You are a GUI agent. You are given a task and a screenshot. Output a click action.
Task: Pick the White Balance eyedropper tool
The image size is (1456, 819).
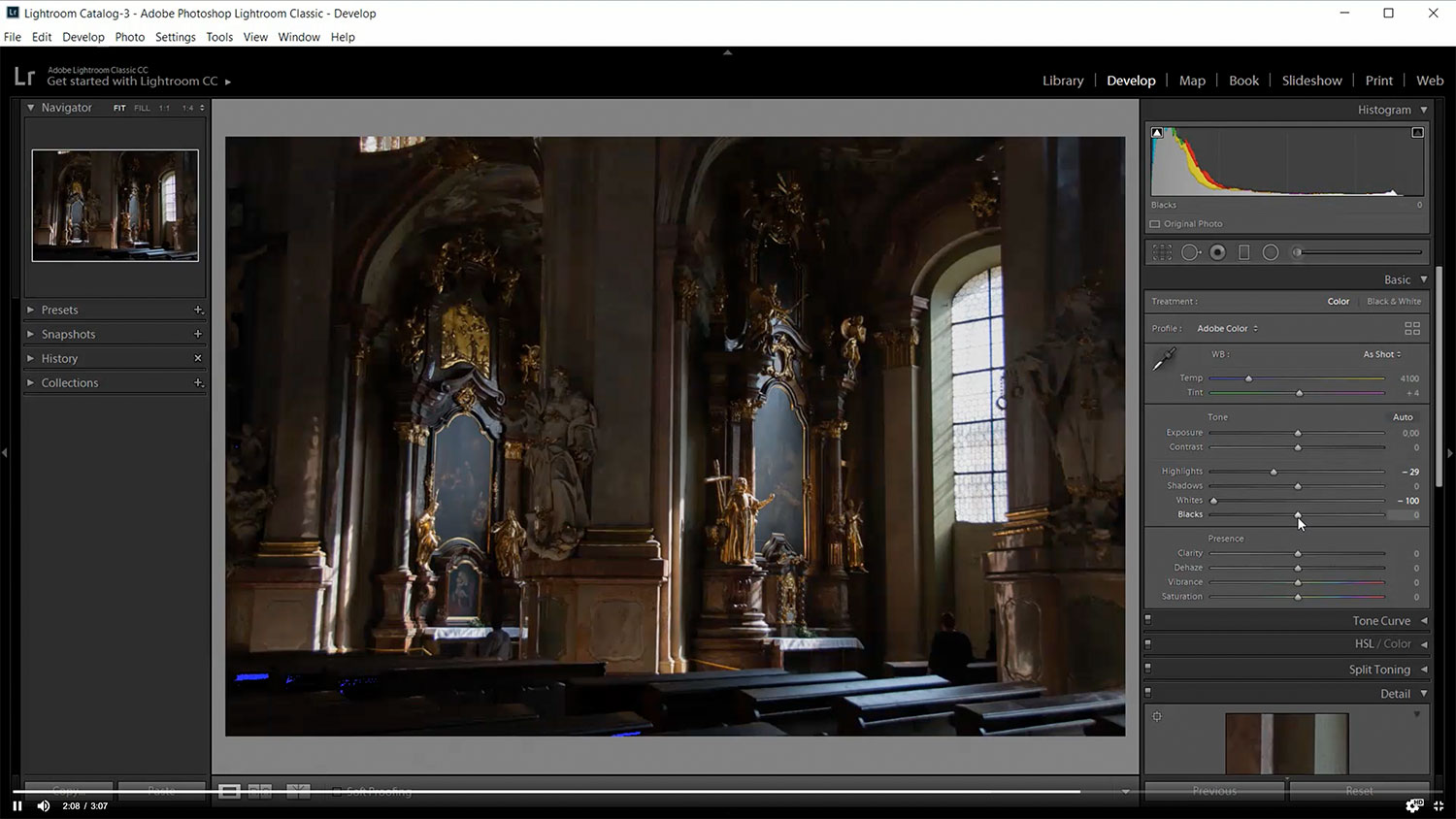1164,360
